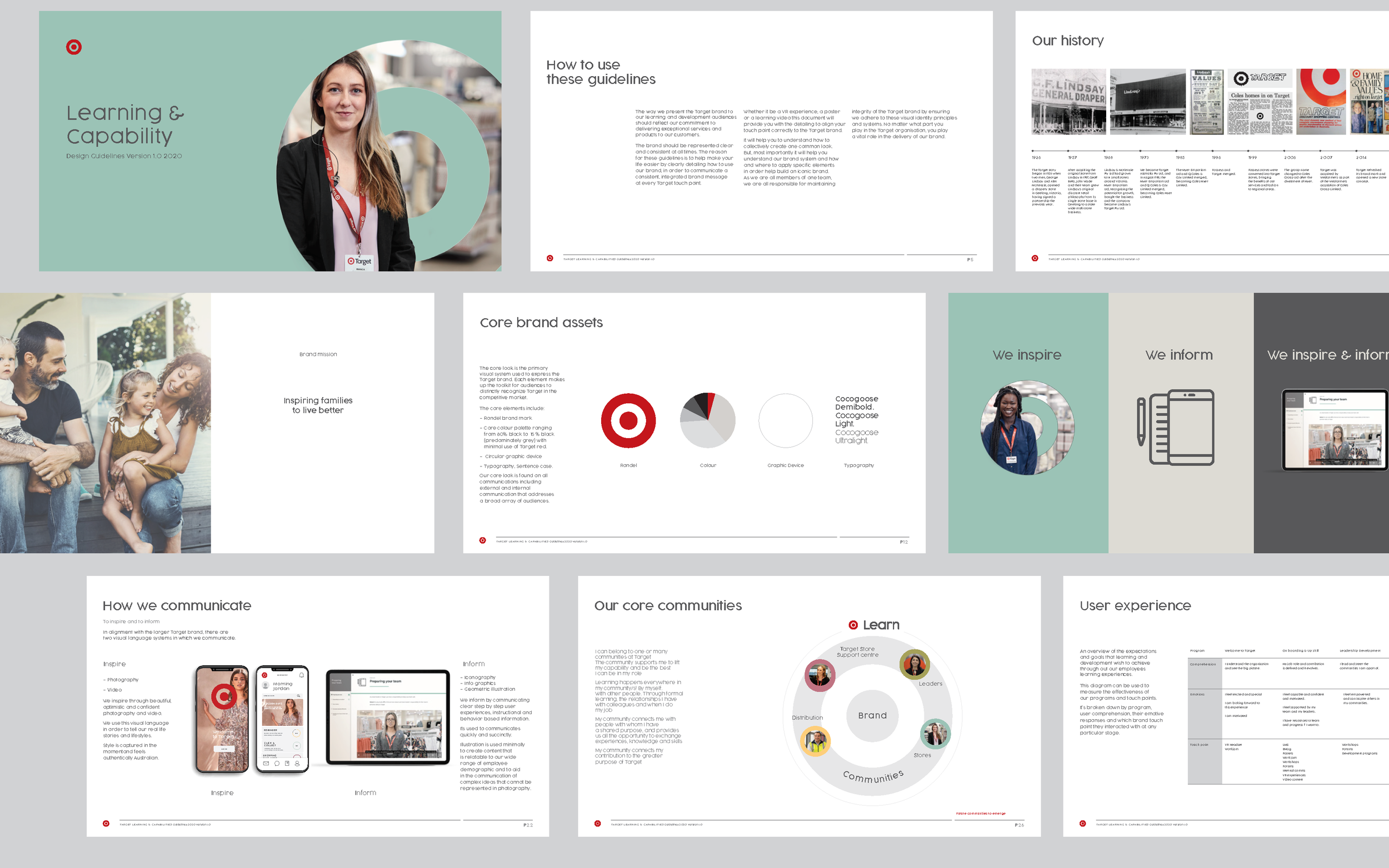Select the Core brand assets heading
Image resolution: width=1389 pixels, height=868 pixels.
(541, 323)
